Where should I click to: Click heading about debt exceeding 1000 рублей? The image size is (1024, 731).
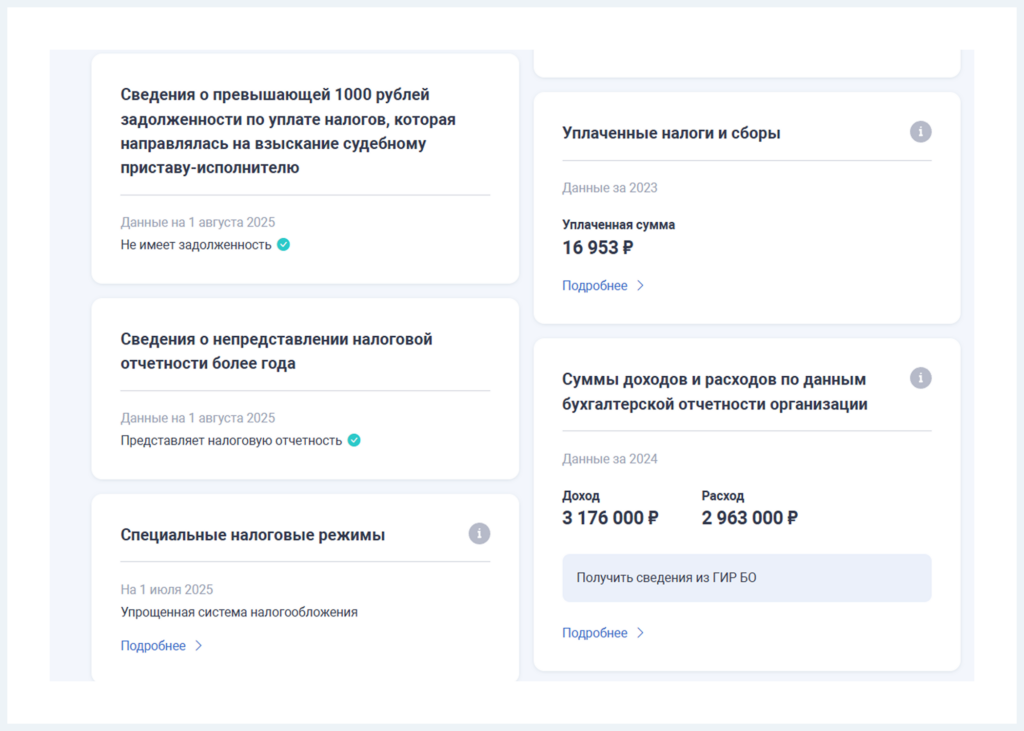(288, 131)
